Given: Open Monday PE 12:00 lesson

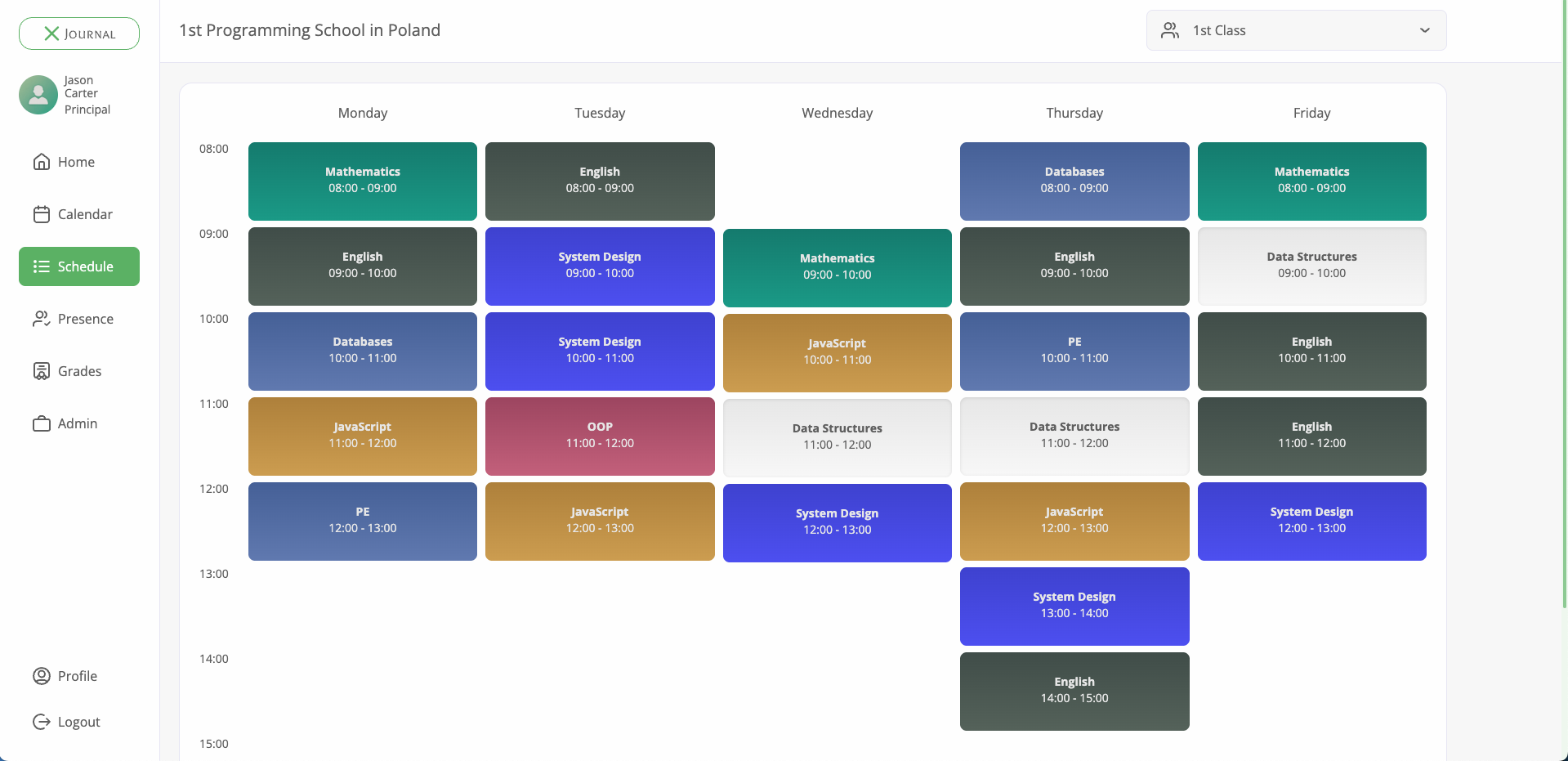Looking at the screenshot, I should pos(363,522).
